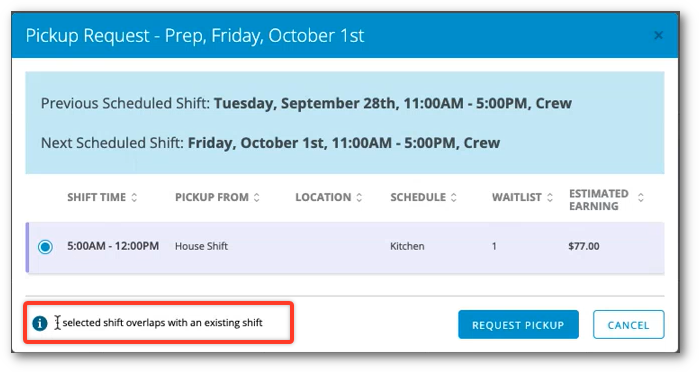Sort by Waitlist column arrows
699x372 pixels.
pos(550,198)
